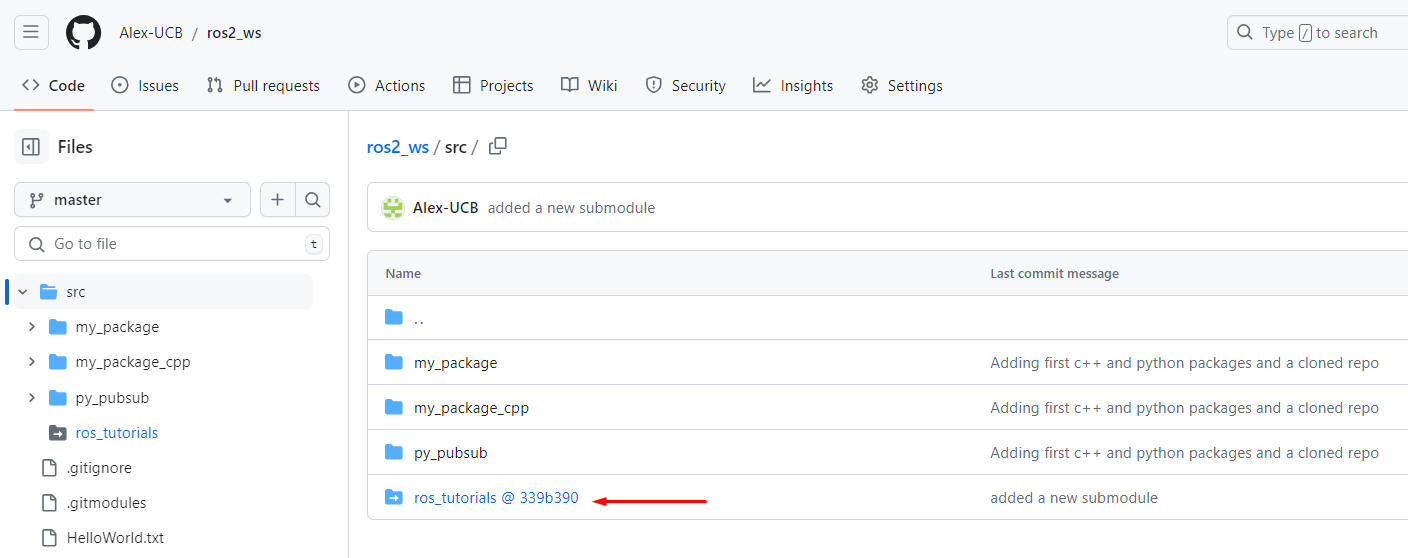
Task: Open my_package_cpp folder in file table
Action: point(471,408)
